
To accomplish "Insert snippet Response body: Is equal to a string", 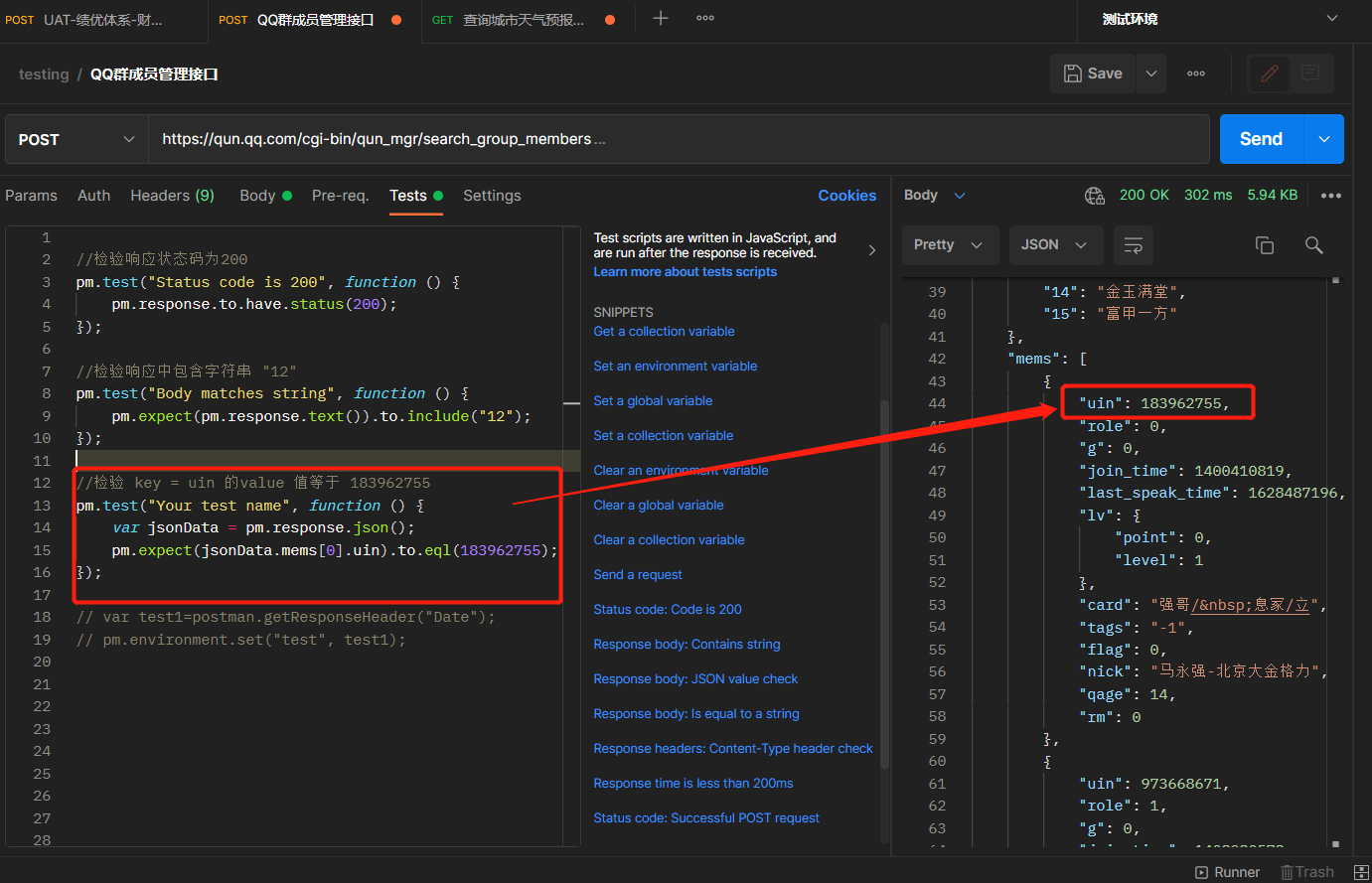I will (696, 714).
